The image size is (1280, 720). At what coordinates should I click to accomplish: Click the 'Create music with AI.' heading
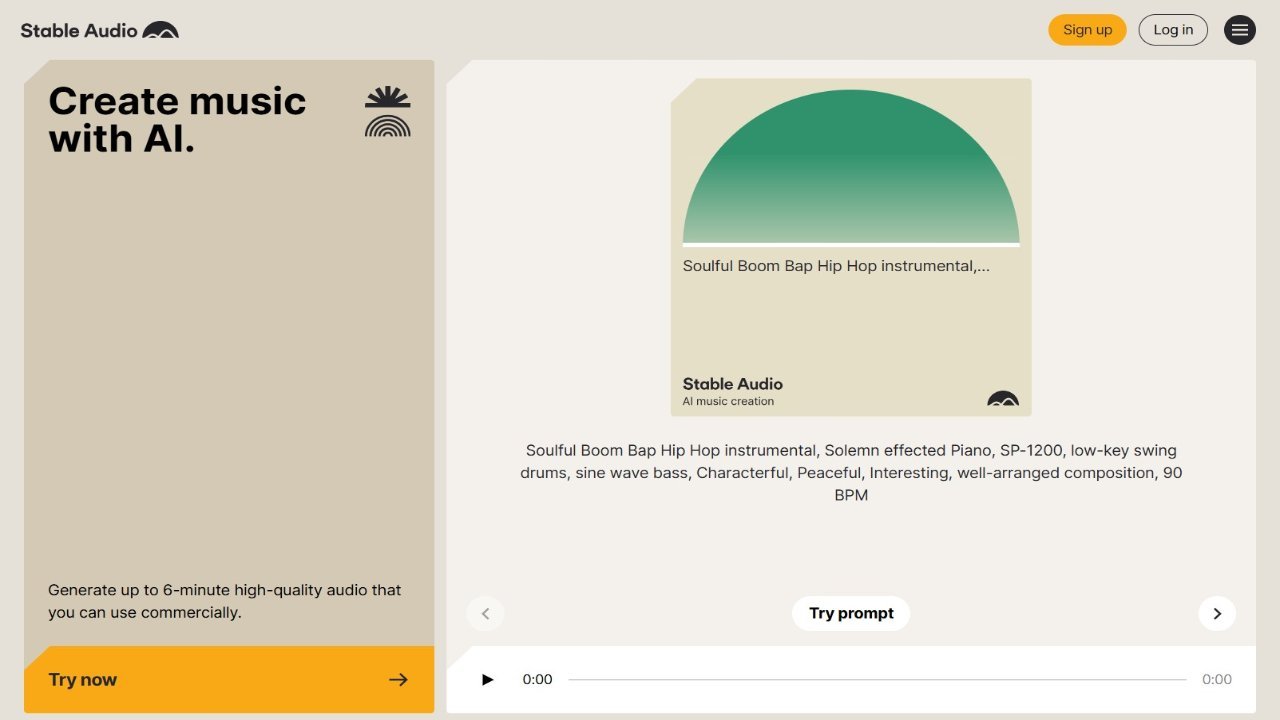coord(177,120)
